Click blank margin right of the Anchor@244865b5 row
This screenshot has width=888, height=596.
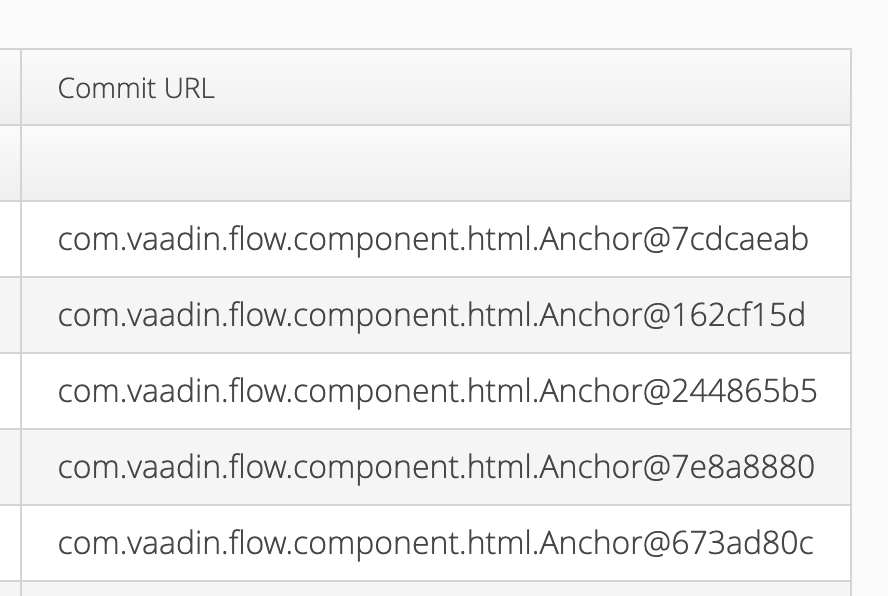(x=869, y=392)
